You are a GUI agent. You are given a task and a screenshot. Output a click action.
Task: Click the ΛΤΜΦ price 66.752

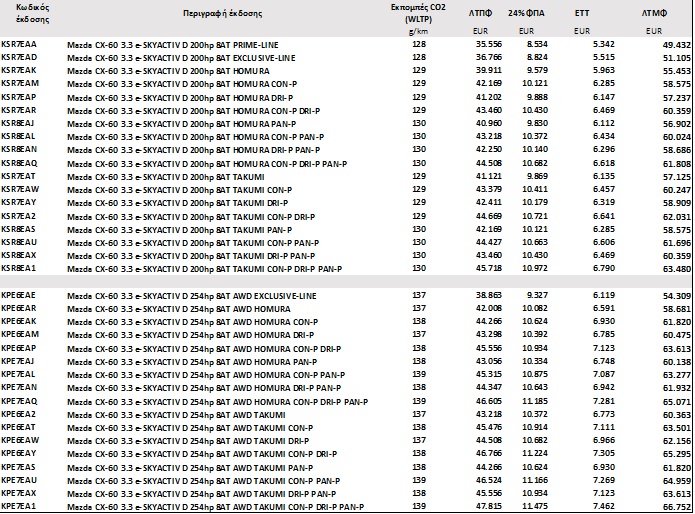pos(677,507)
